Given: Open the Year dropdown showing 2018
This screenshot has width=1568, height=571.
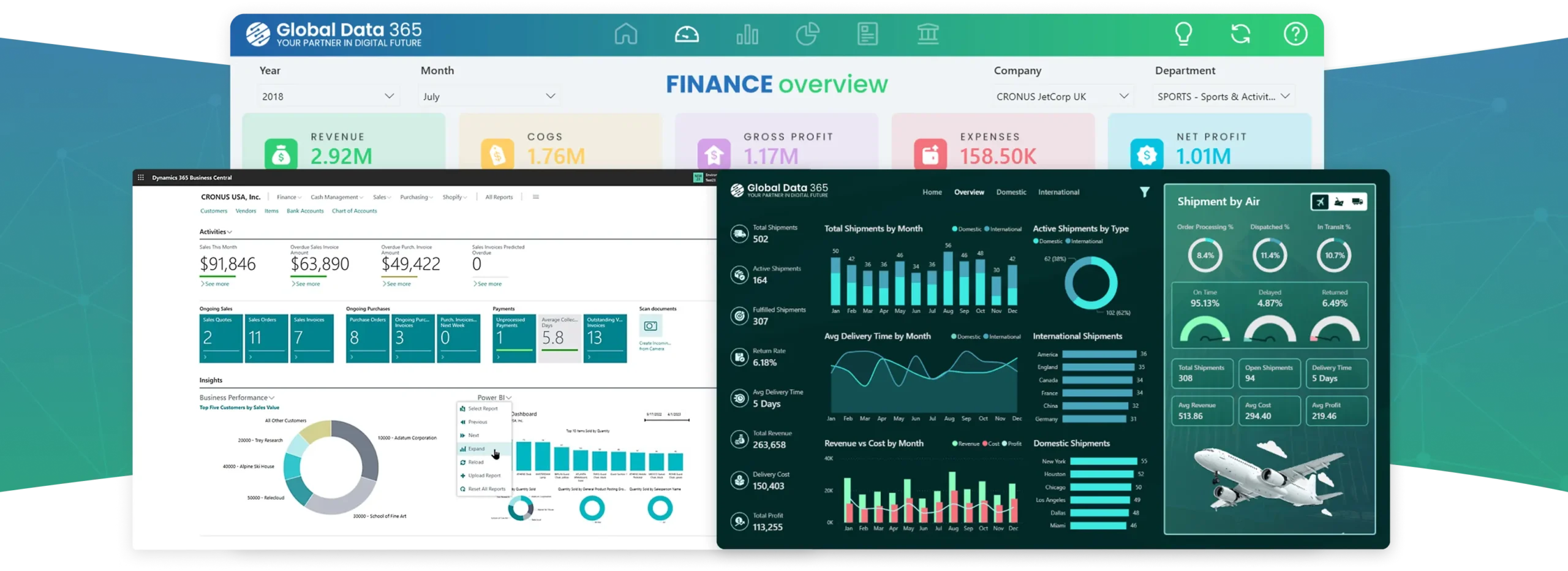Looking at the screenshot, I should [x=328, y=96].
